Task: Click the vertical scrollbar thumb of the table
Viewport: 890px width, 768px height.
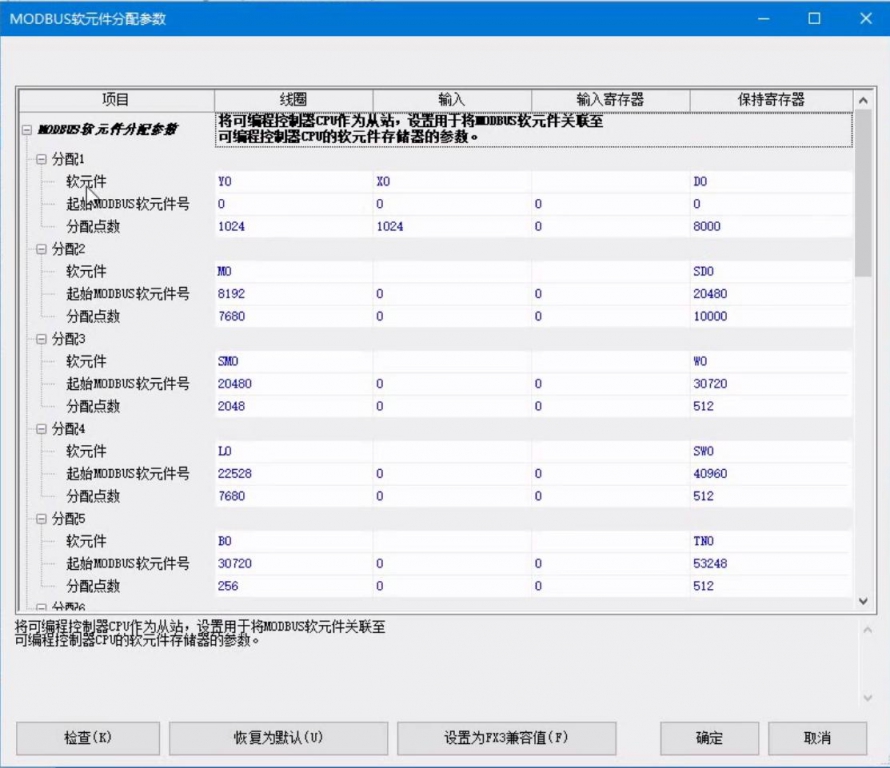Action: (863, 193)
